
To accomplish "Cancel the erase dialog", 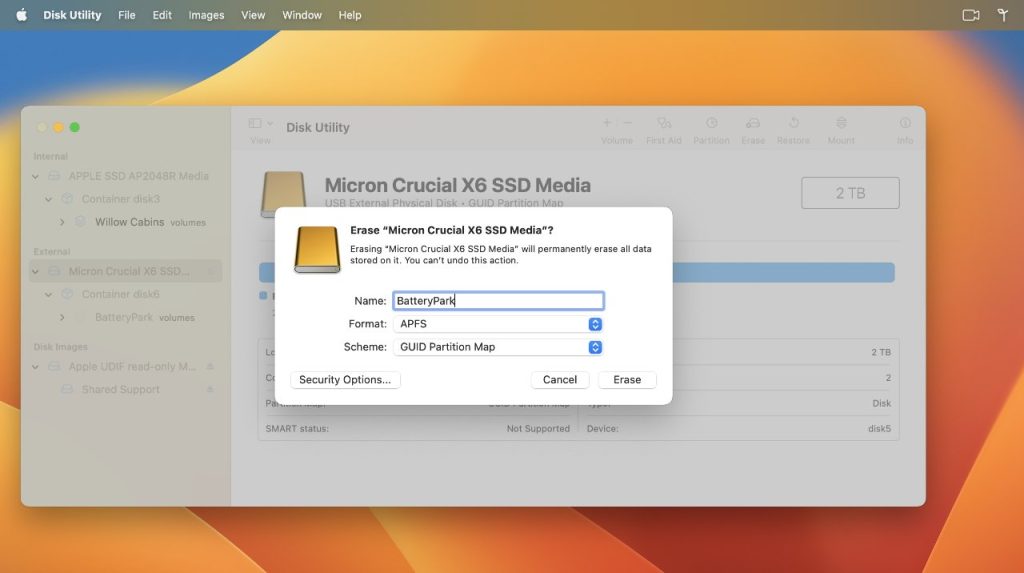I will coord(560,380).
